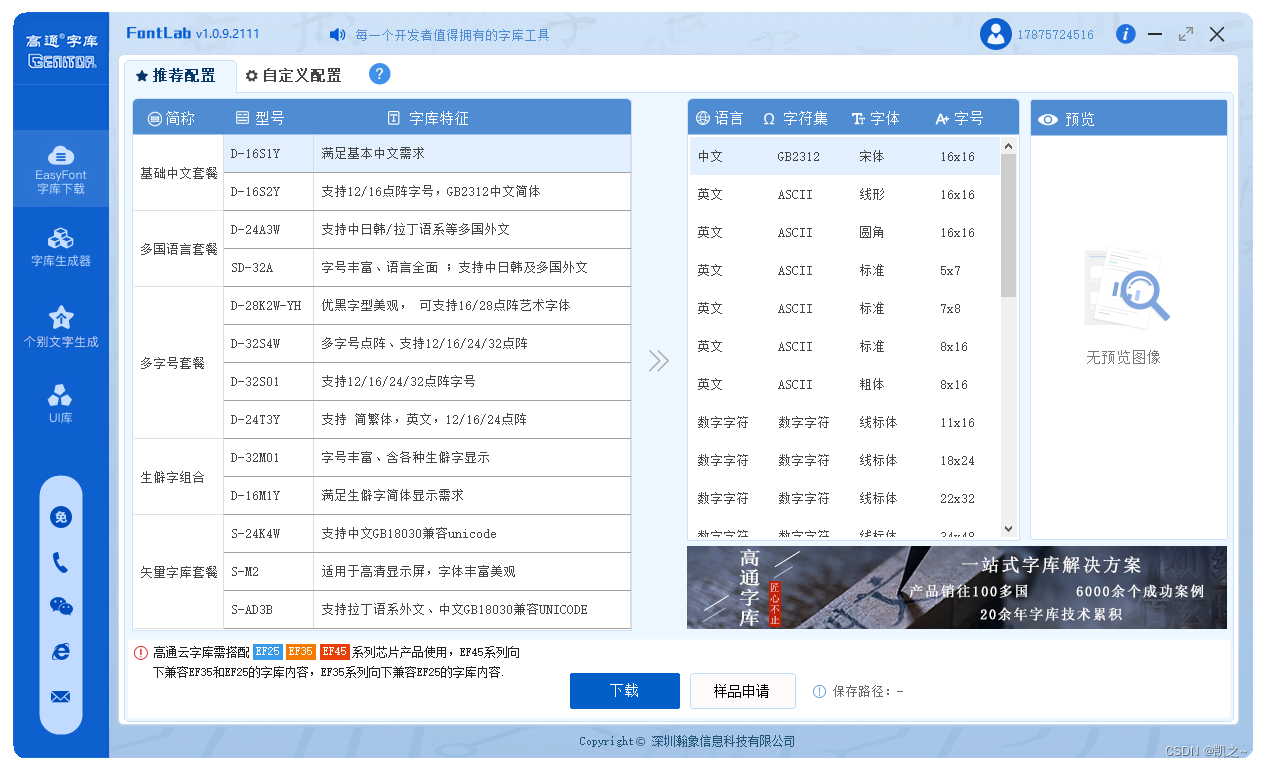Click the phone contact icon

(x=60, y=563)
